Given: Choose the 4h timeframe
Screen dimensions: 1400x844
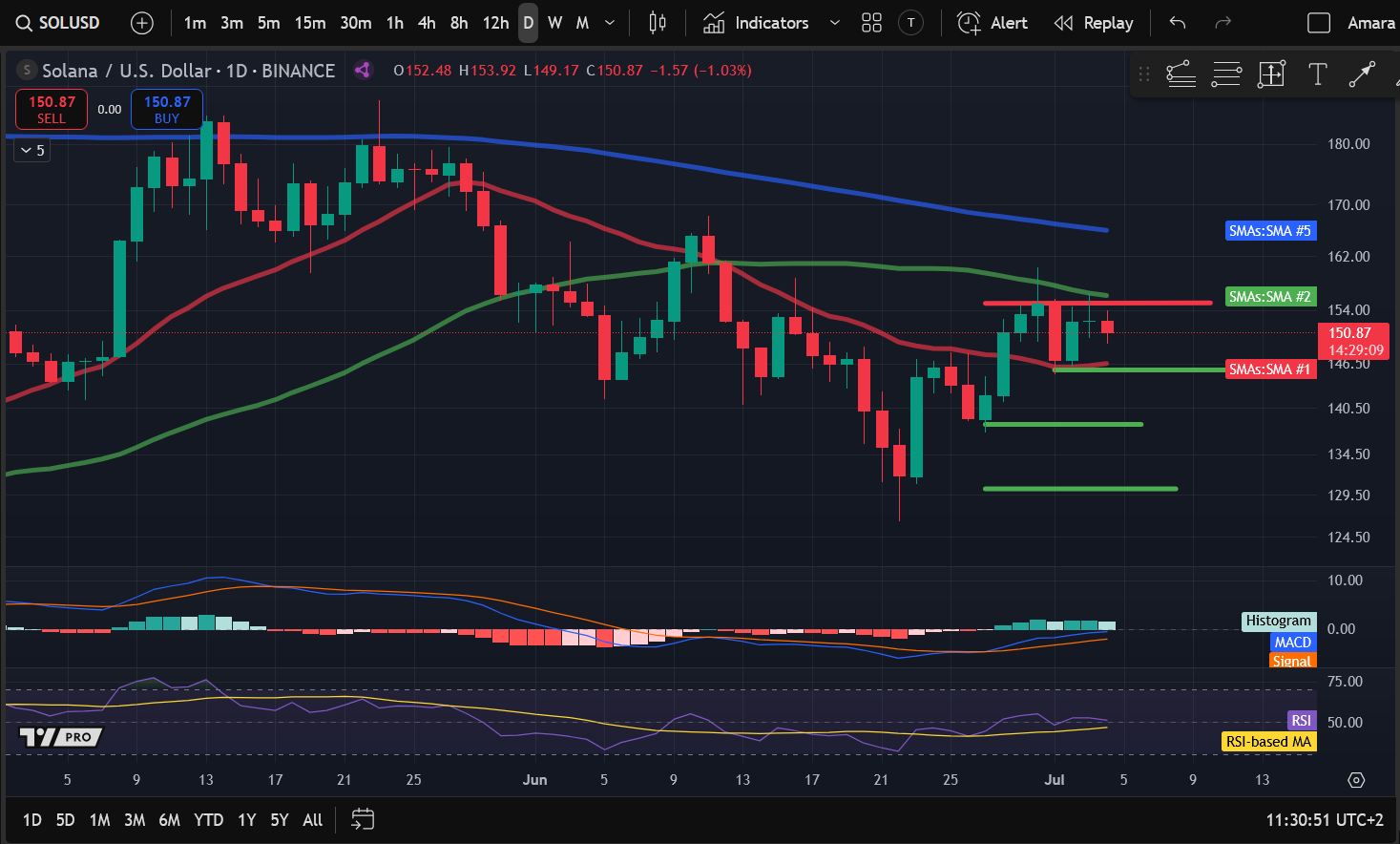Looking at the screenshot, I should coord(427,23).
